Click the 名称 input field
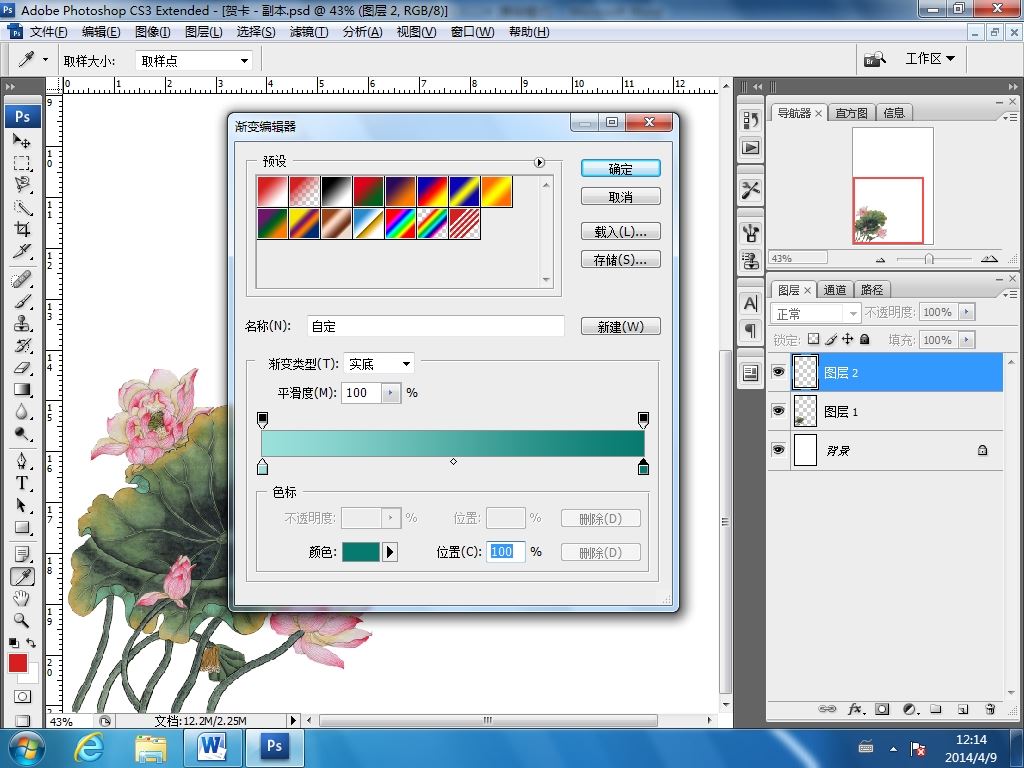Image resolution: width=1024 pixels, height=768 pixels. [x=436, y=326]
